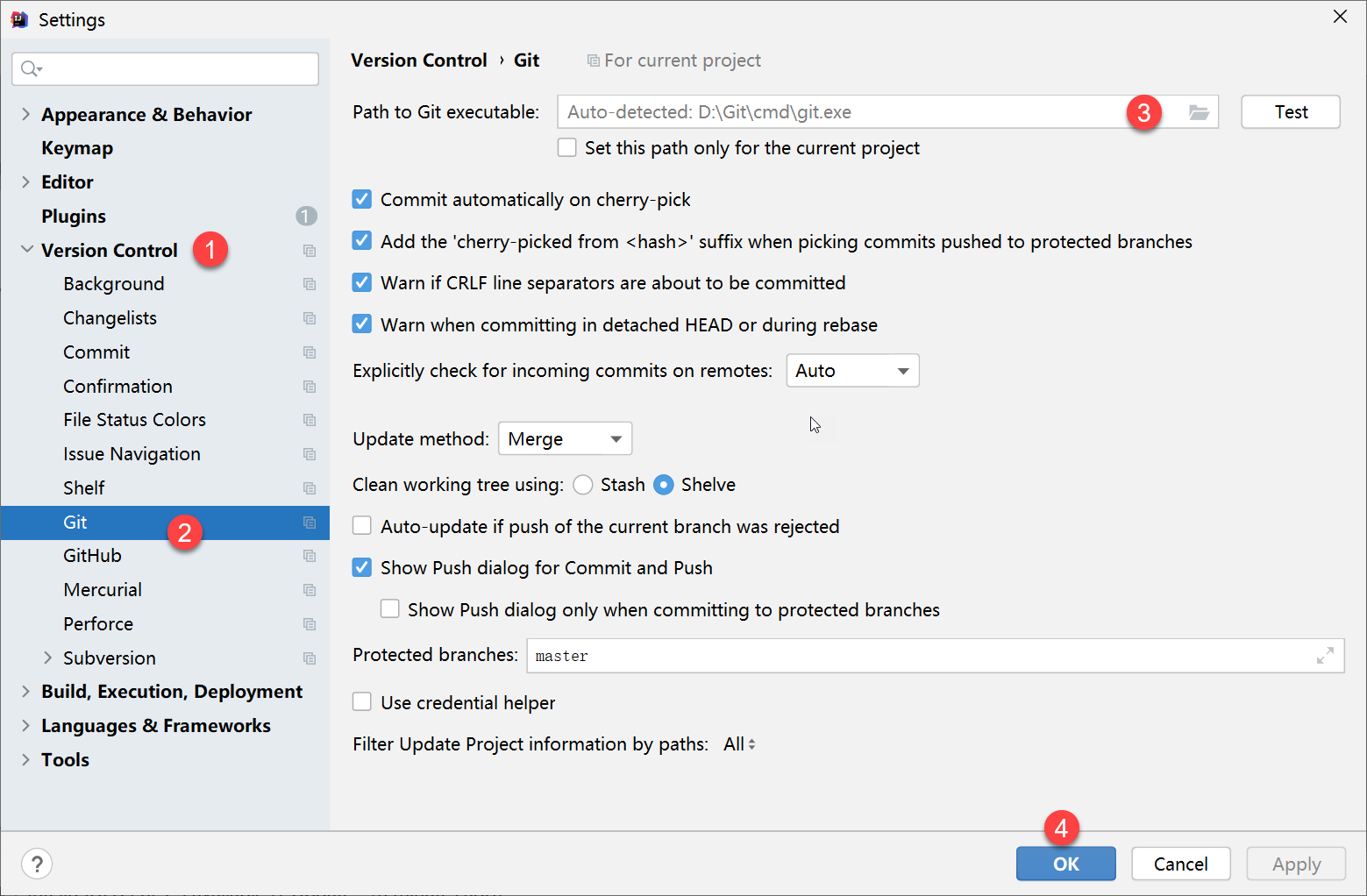Expand Languages & Frameworks section
The width and height of the screenshot is (1367, 896).
25,726
